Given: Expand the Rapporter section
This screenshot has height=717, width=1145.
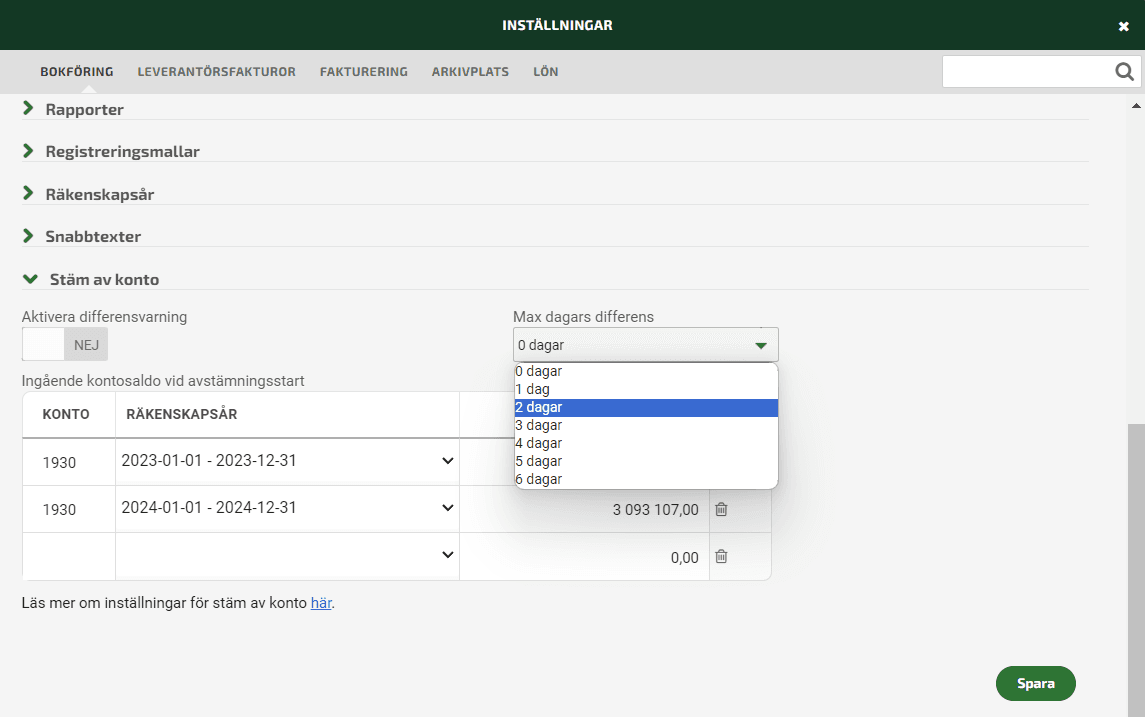Looking at the screenshot, I should point(84,110).
